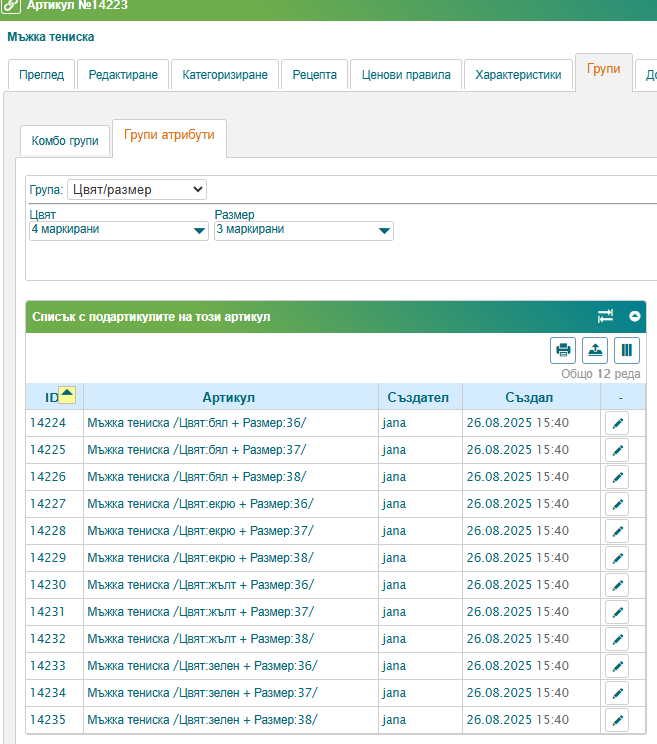Edit sub-article 14227
The height and width of the screenshot is (744, 657).
click(x=617, y=504)
